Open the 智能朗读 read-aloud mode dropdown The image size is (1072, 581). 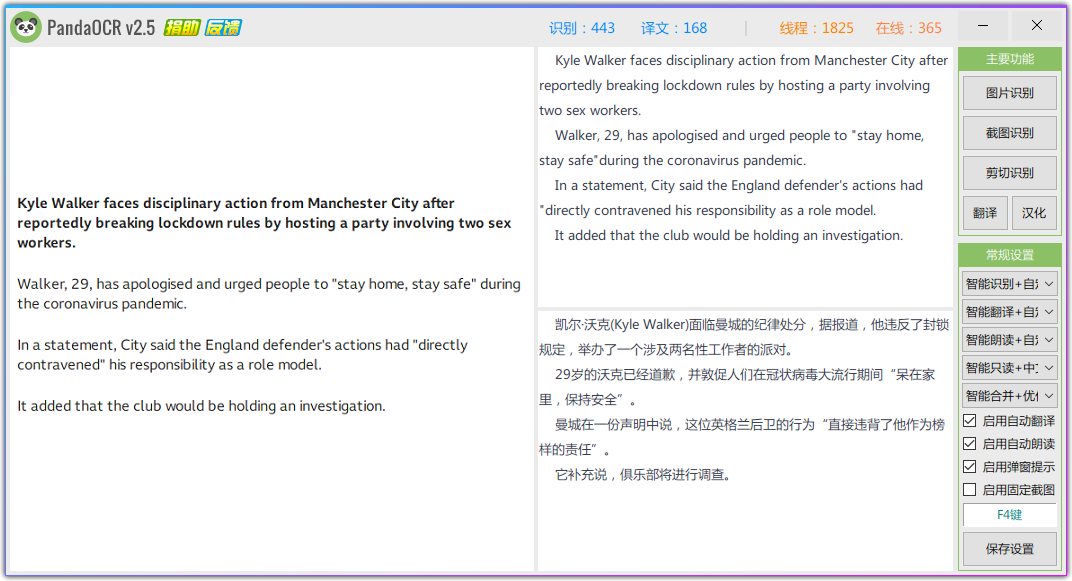[1009, 339]
